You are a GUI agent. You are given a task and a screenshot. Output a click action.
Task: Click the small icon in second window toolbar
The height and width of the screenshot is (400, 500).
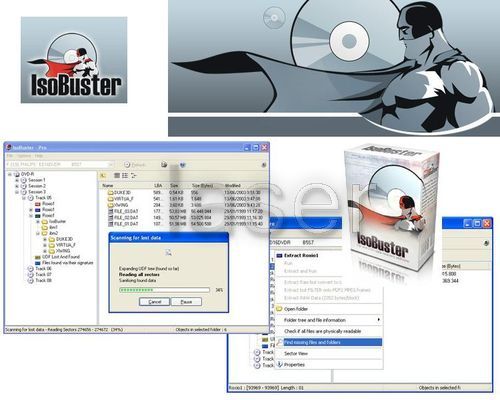coord(486,244)
